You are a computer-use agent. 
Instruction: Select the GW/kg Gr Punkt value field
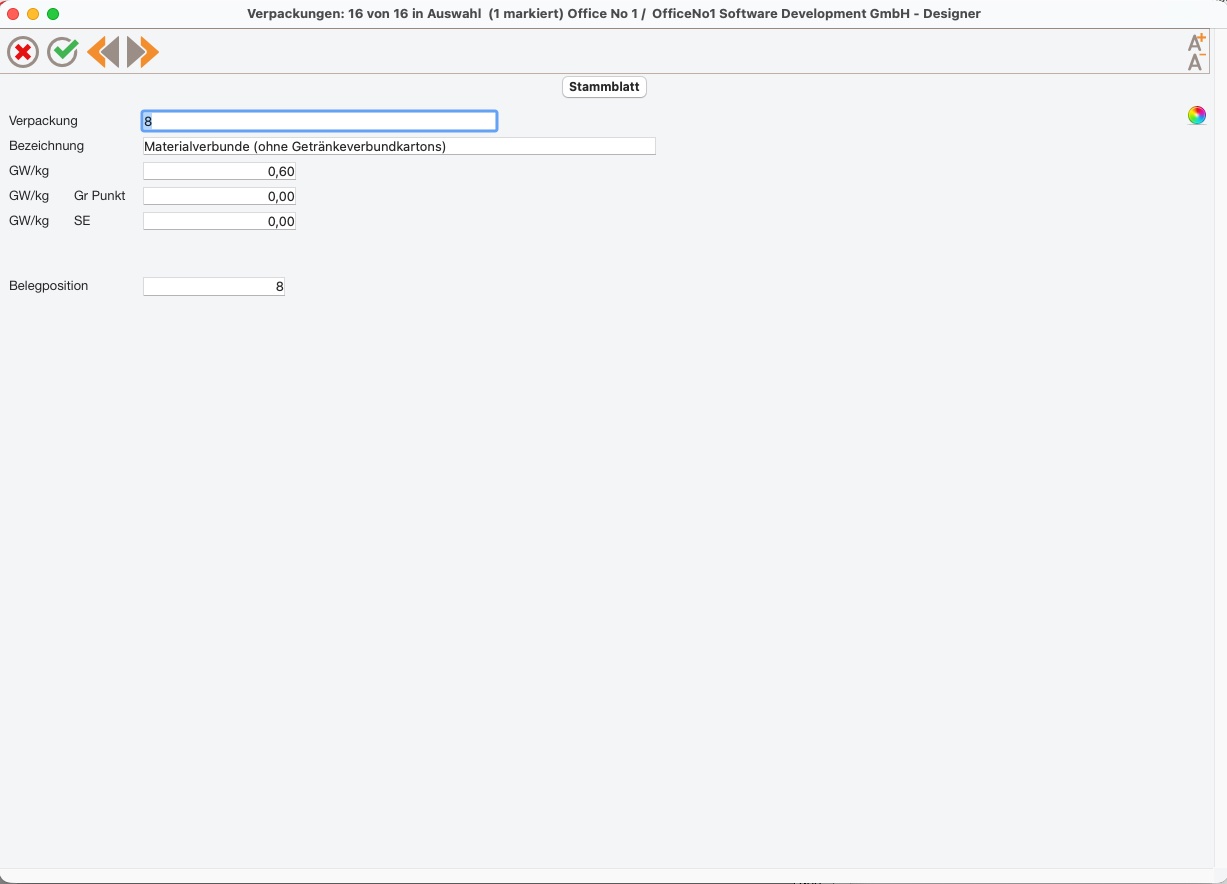pos(219,196)
